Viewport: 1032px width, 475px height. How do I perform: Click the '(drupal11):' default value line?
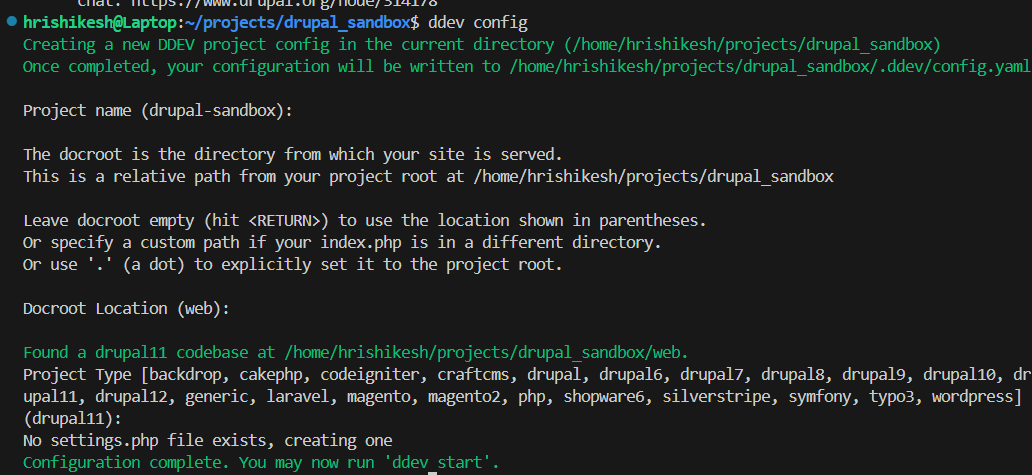click(x=72, y=418)
